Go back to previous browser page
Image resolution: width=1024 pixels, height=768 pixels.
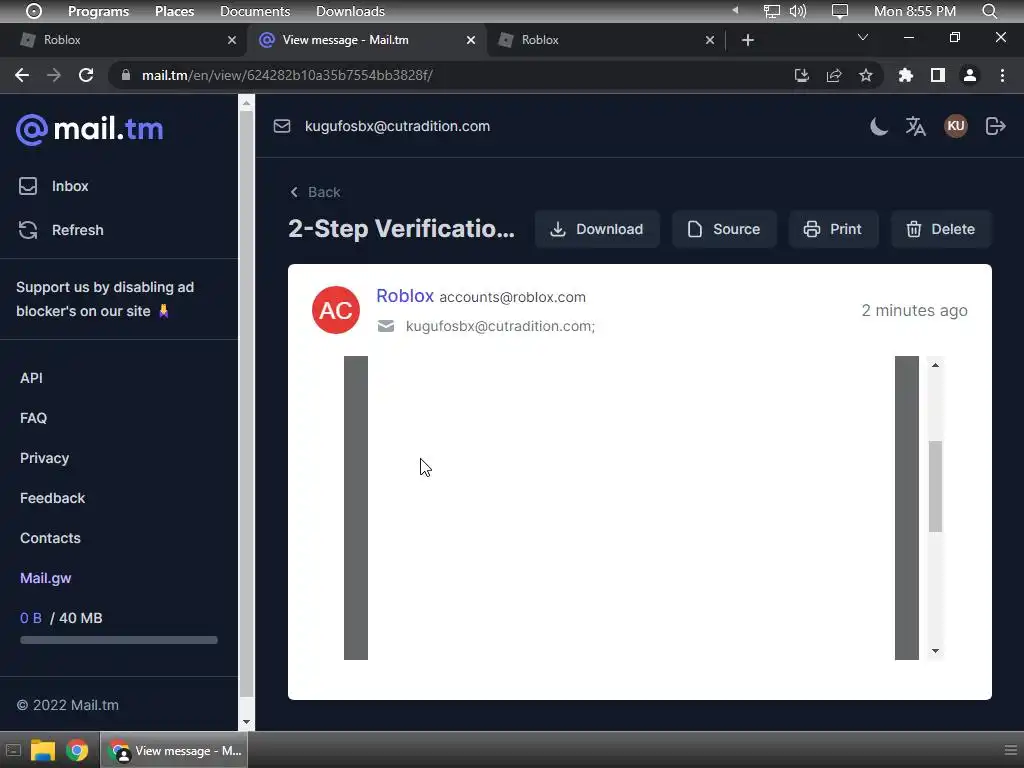click(x=22, y=75)
